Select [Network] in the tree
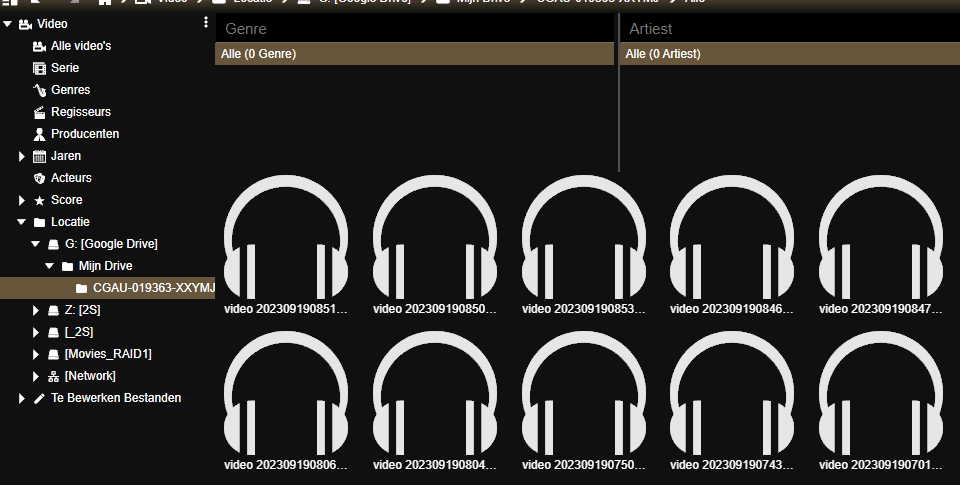 point(90,376)
